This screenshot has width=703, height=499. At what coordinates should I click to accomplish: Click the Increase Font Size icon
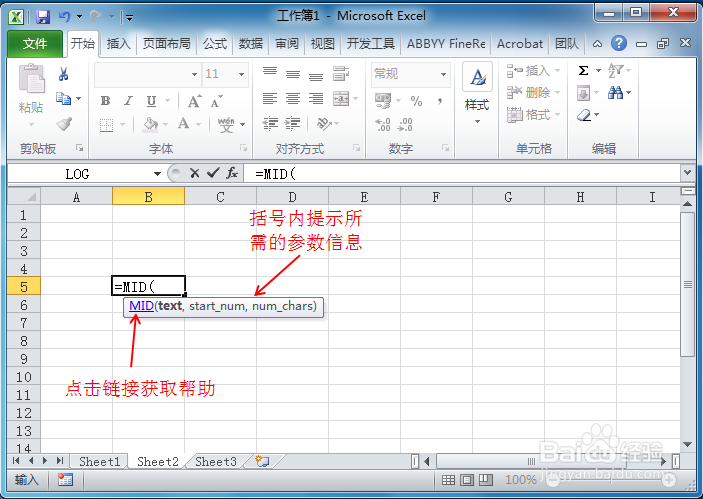click(x=194, y=101)
